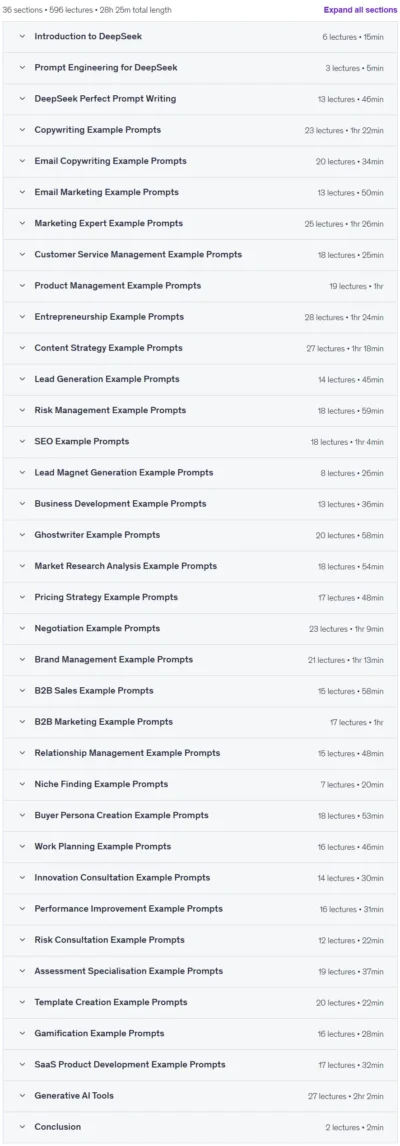Viewport: 400px width, 1146px height.
Task: Expand the Conclusion section chevron
Action: tap(22, 1127)
